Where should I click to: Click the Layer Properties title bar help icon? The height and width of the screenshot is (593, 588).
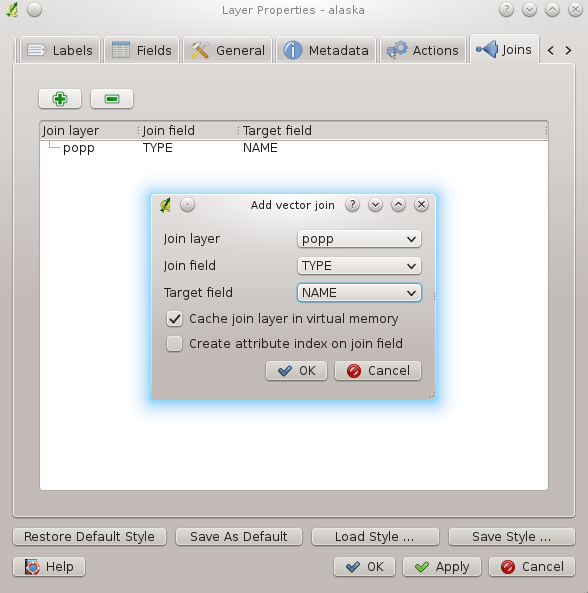506,10
